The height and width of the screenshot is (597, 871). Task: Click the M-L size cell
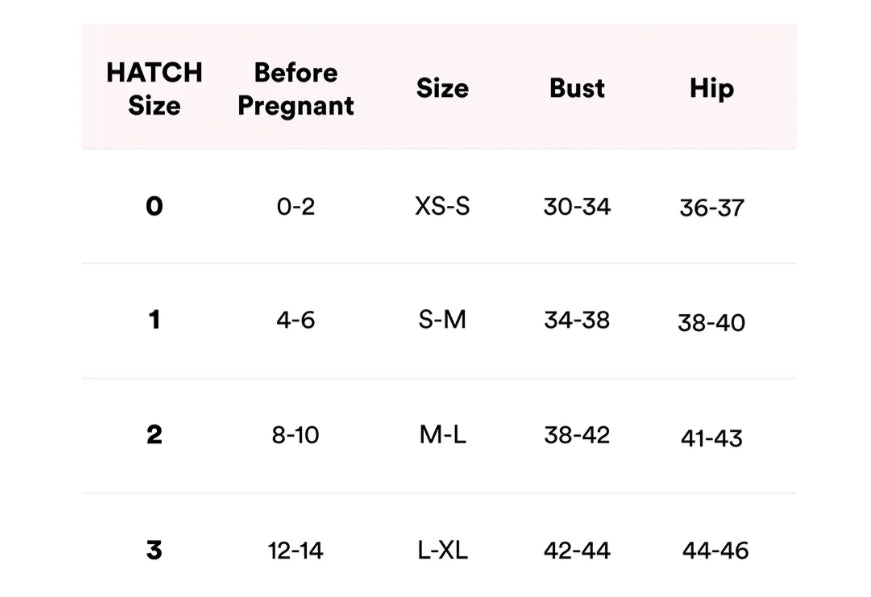tap(442, 435)
